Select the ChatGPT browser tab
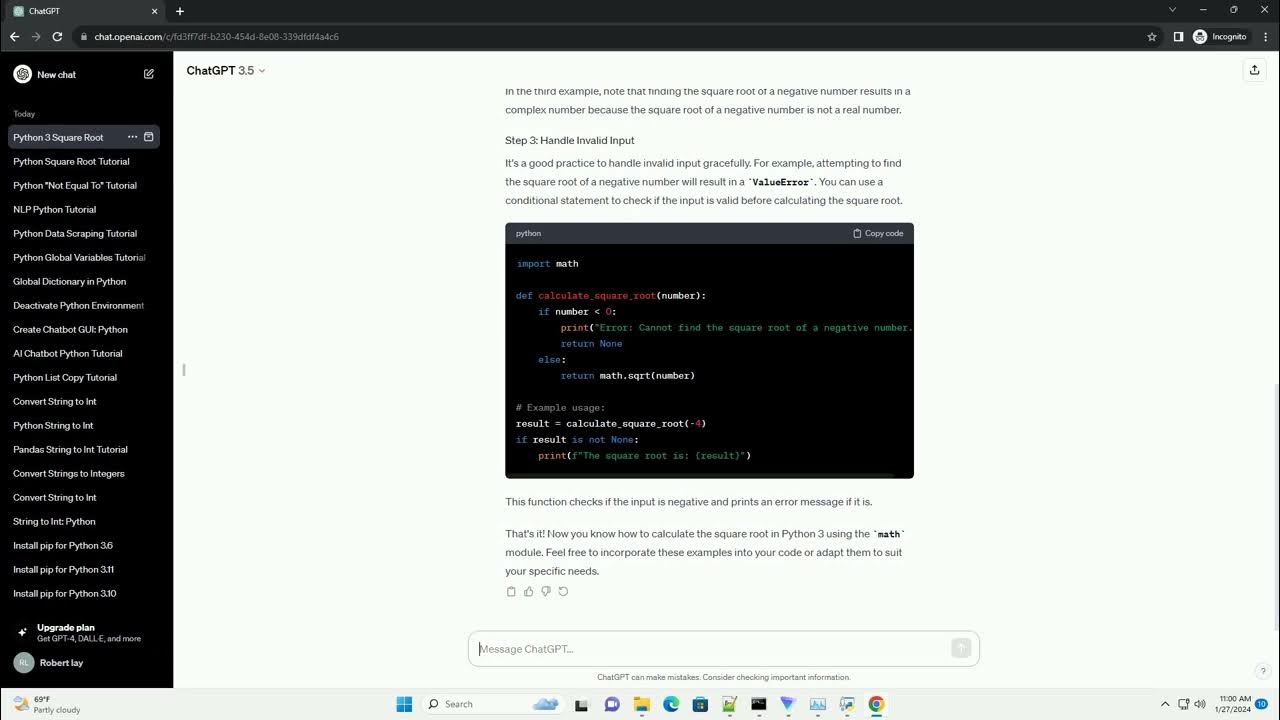 [85, 11]
